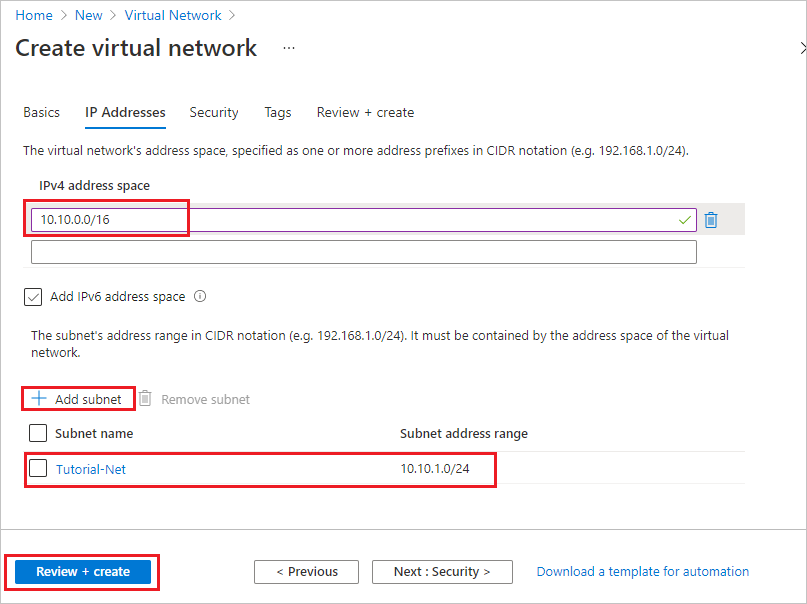Click the Next : Security button
The image size is (807, 604).
point(442,571)
